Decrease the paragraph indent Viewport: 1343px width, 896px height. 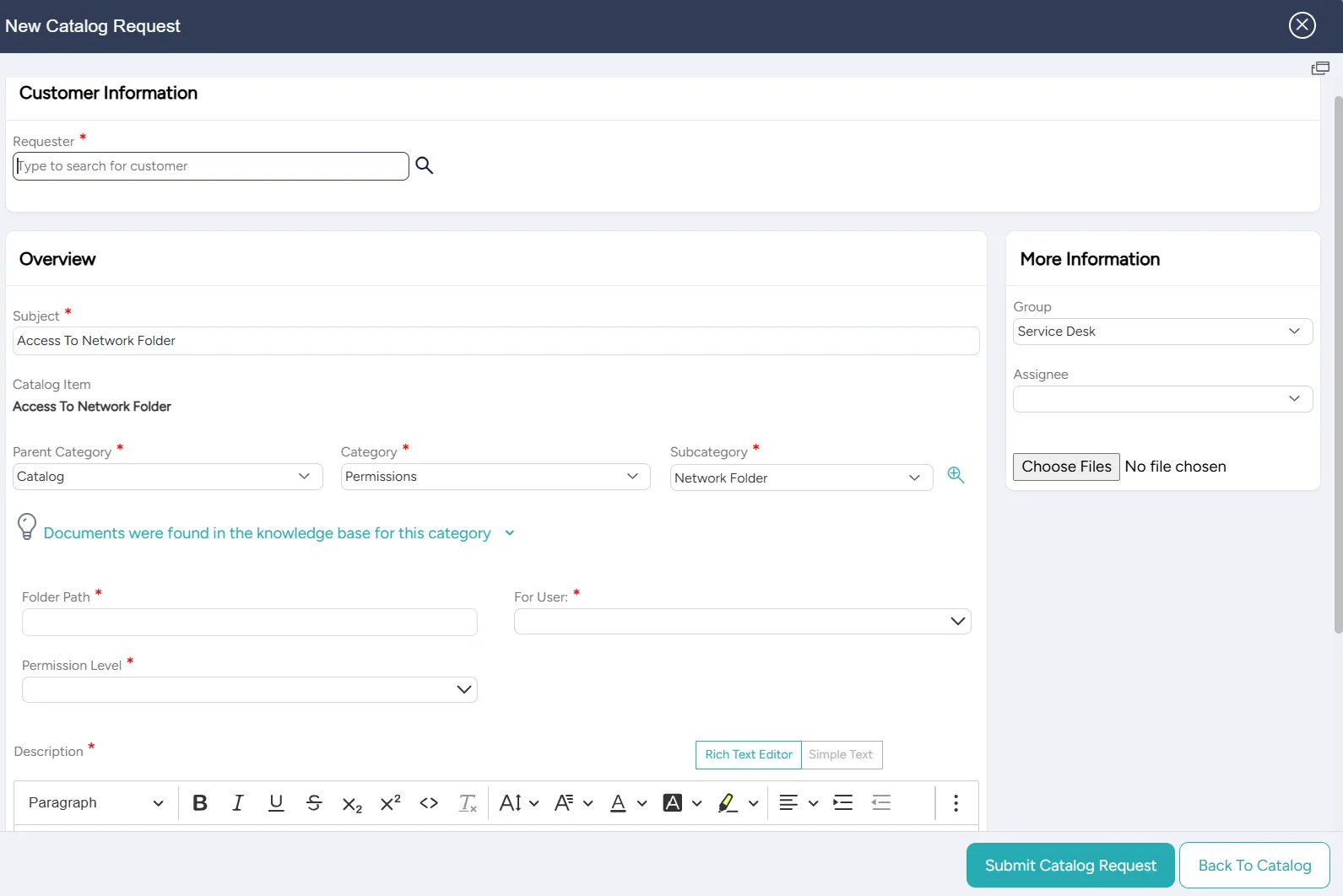click(x=881, y=803)
